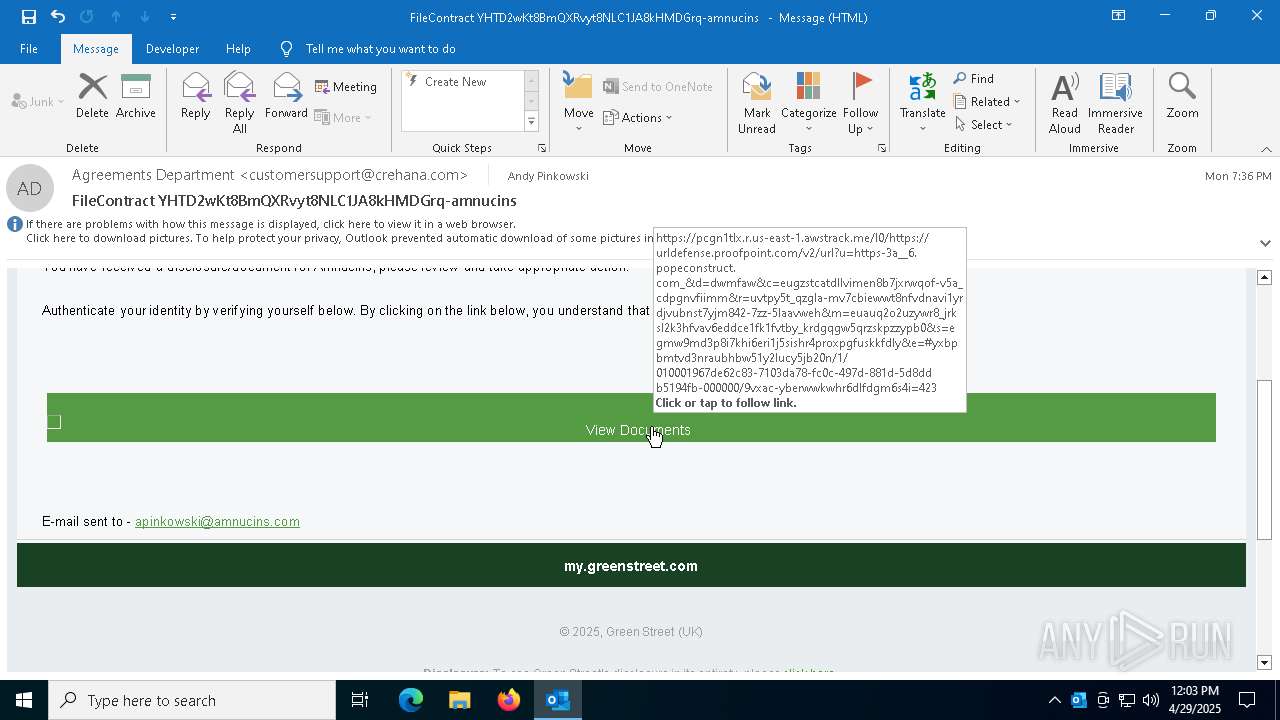1280x720 pixels.
Task: Archive this message
Action: (136, 96)
